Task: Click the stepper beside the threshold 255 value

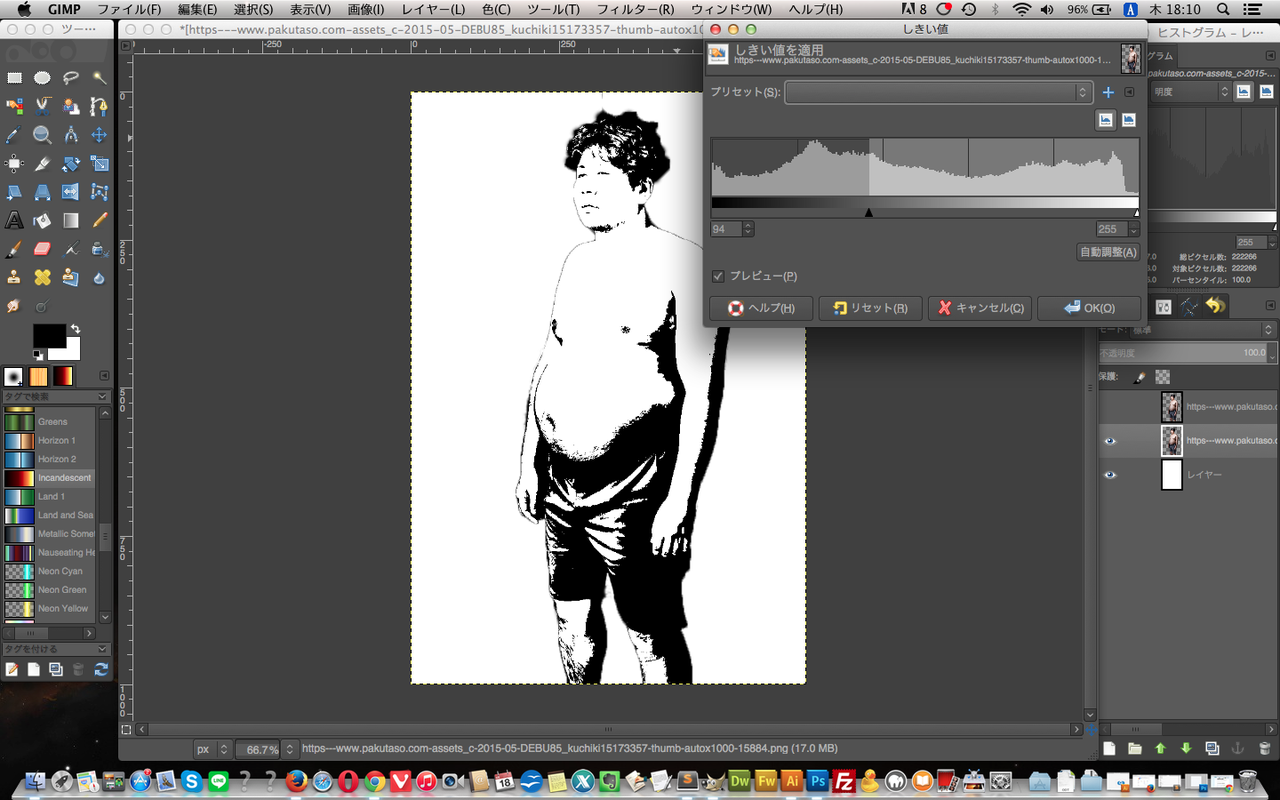Action: pos(1134,229)
